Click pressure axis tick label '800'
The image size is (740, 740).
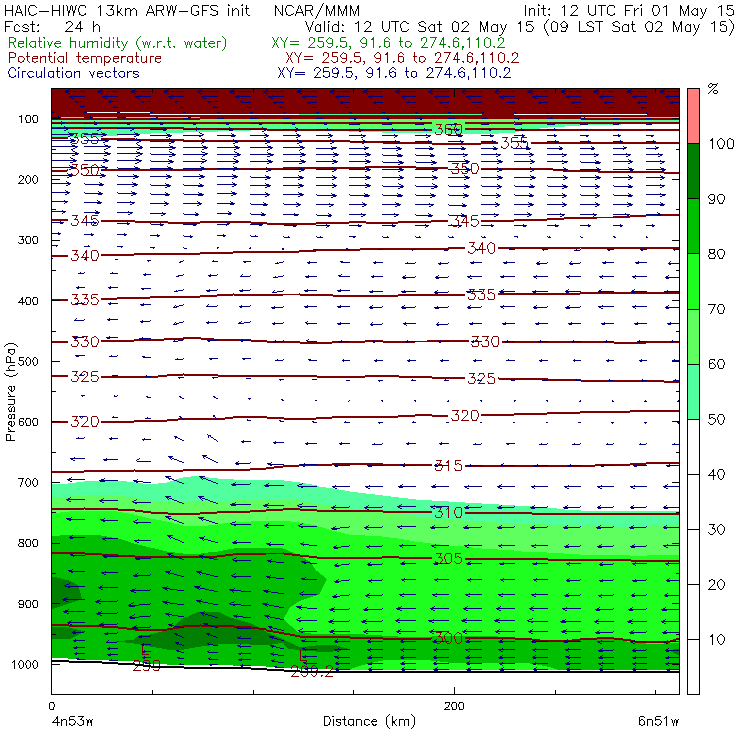[x=28, y=543]
